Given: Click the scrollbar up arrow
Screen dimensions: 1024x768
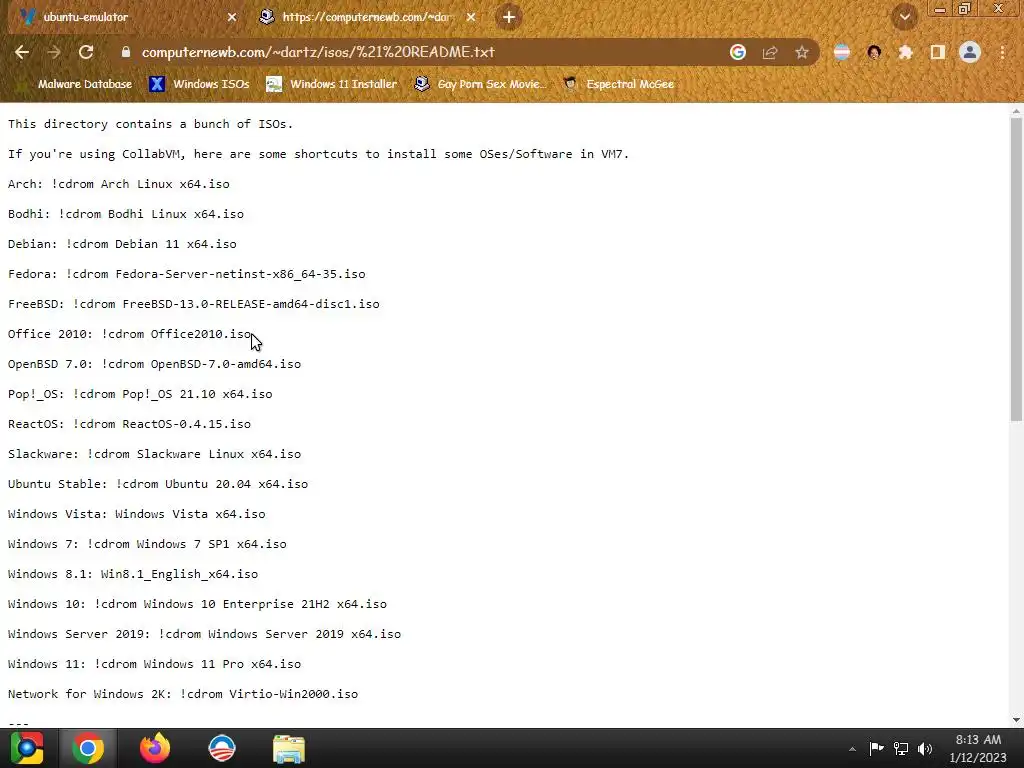Looking at the screenshot, I should pyautogui.click(x=1016, y=111).
